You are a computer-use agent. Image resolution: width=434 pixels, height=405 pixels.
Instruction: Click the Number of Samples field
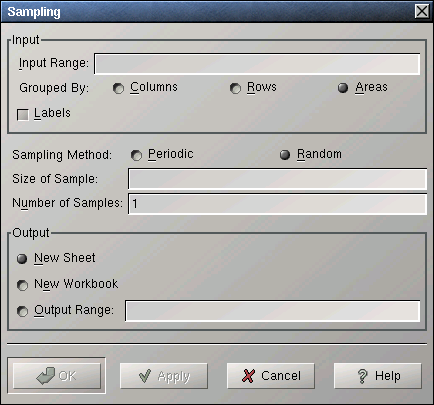(x=278, y=204)
